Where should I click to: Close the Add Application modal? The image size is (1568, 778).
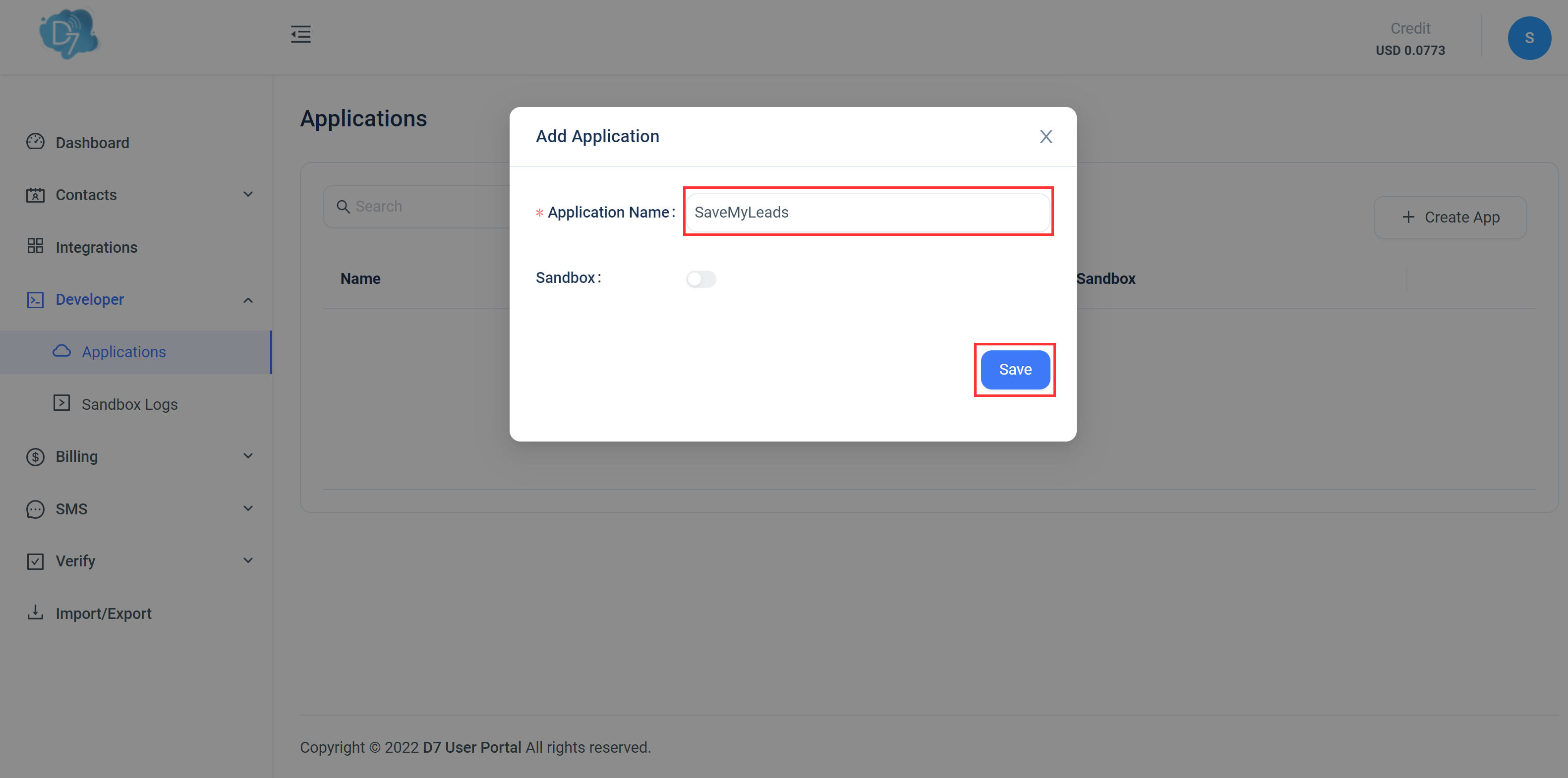[x=1046, y=135]
